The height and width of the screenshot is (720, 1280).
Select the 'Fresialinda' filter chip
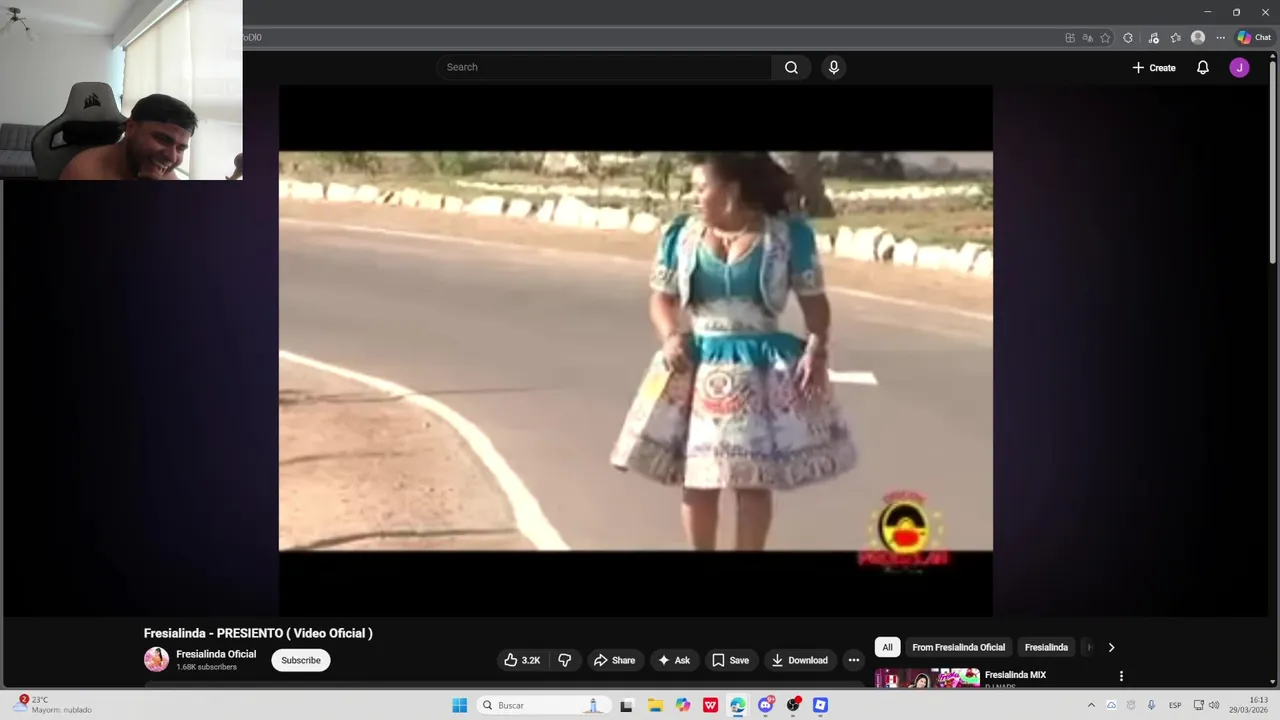[x=1046, y=647]
